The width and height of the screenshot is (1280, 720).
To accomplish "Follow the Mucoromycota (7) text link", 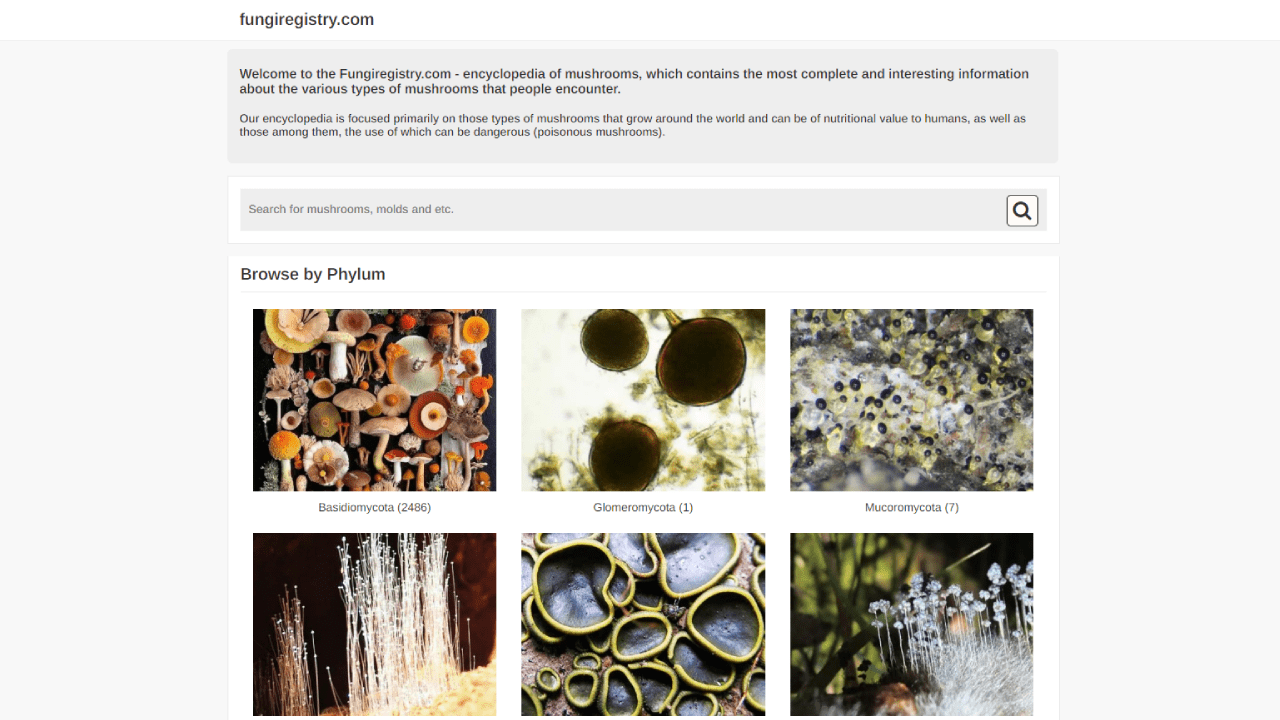I will 911,507.
